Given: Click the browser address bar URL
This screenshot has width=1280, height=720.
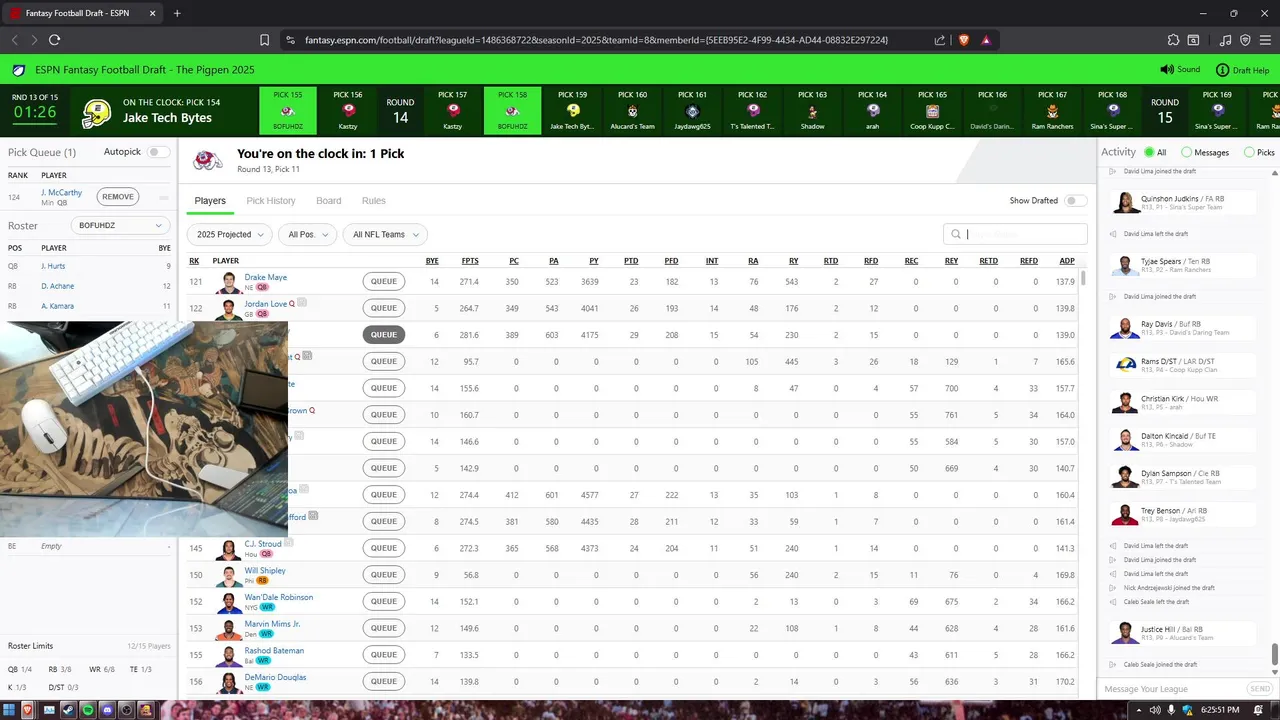Looking at the screenshot, I should tap(596, 40).
